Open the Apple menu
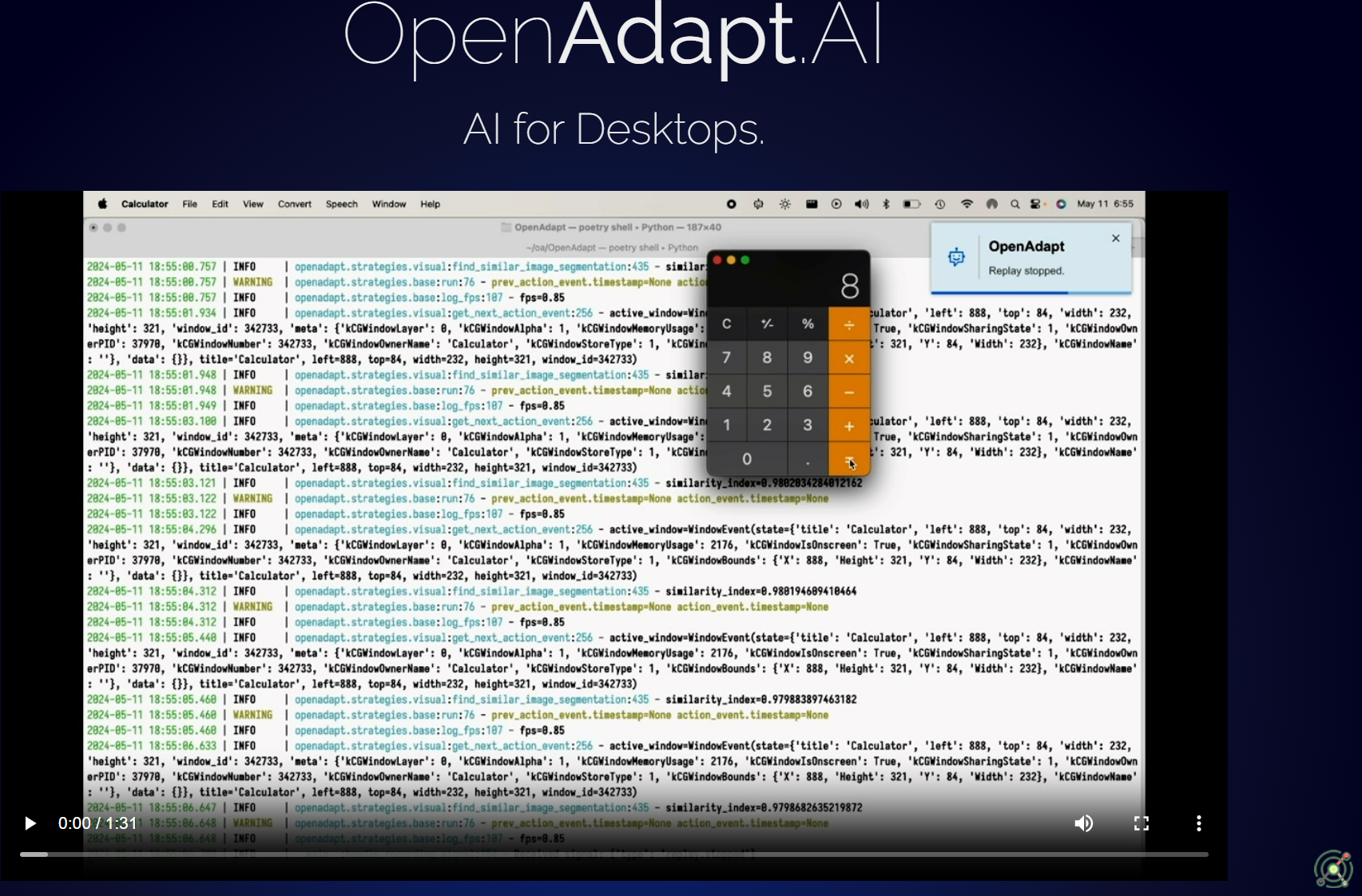Viewport: 1362px width, 896px height. (x=102, y=204)
